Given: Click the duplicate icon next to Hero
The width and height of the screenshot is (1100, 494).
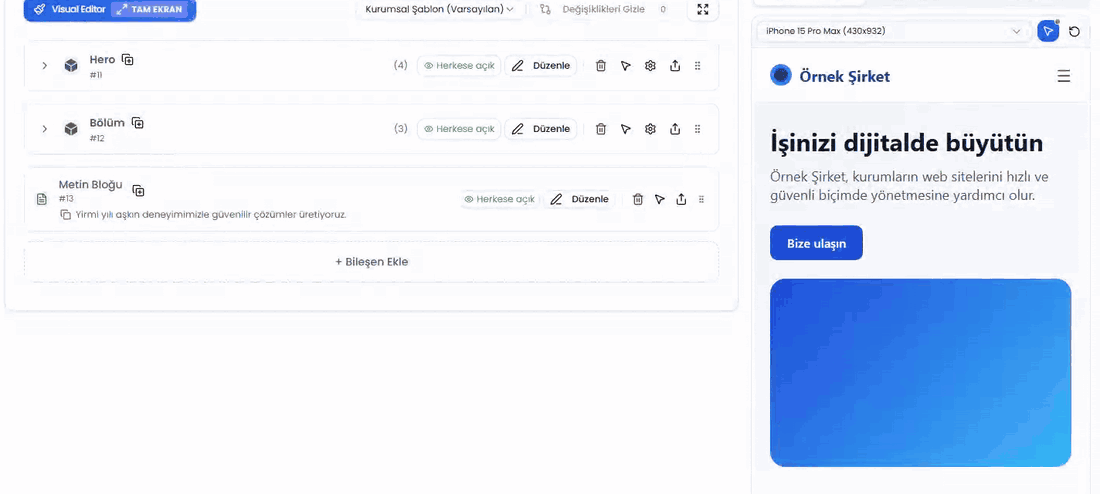Looking at the screenshot, I should coord(128,60).
